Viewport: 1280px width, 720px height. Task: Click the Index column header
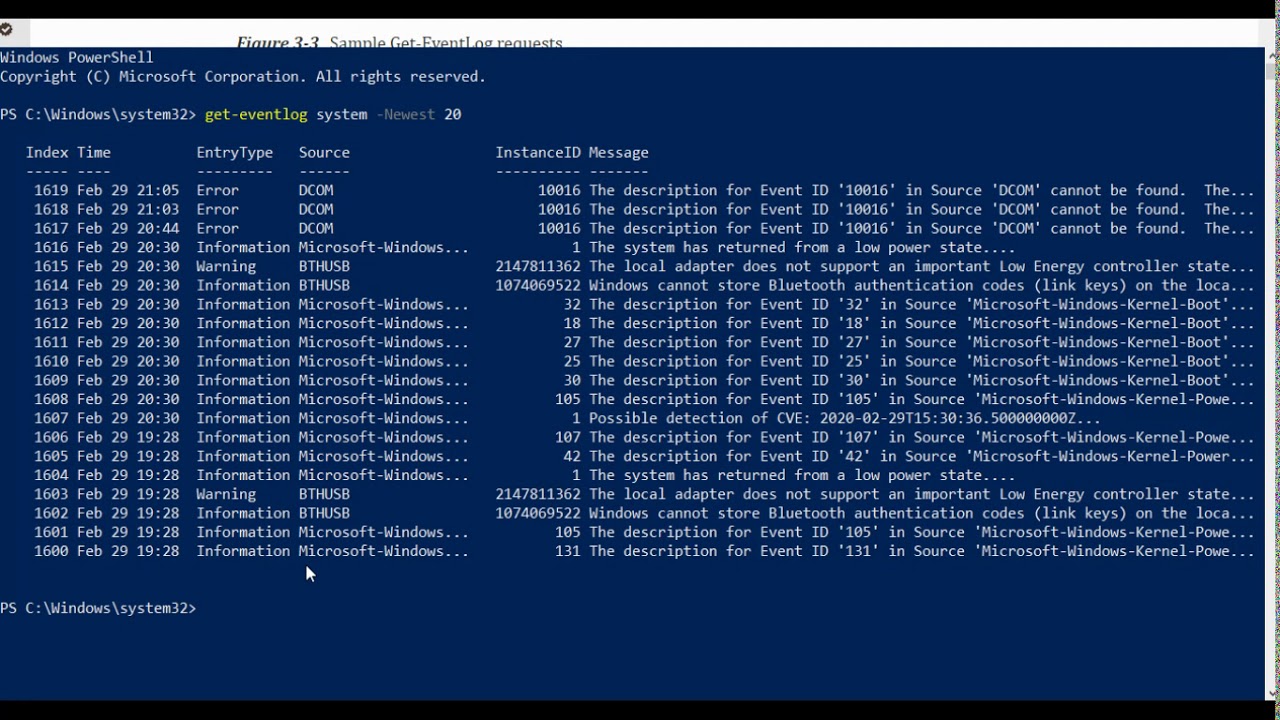click(47, 152)
